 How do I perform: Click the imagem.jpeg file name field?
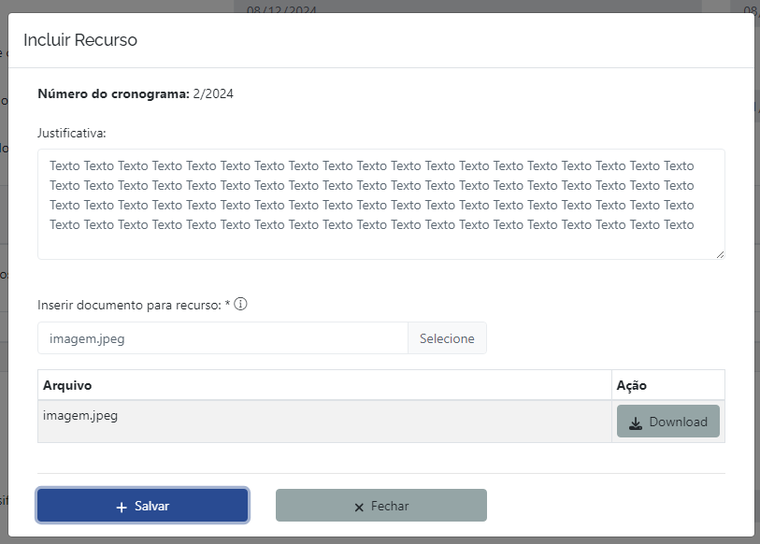pyautogui.click(x=223, y=338)
